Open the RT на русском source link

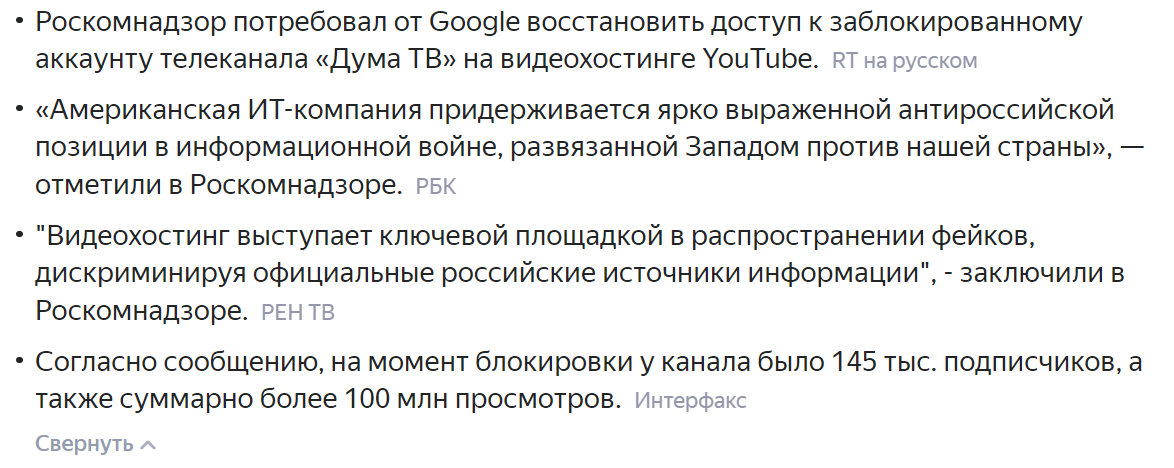904,61
